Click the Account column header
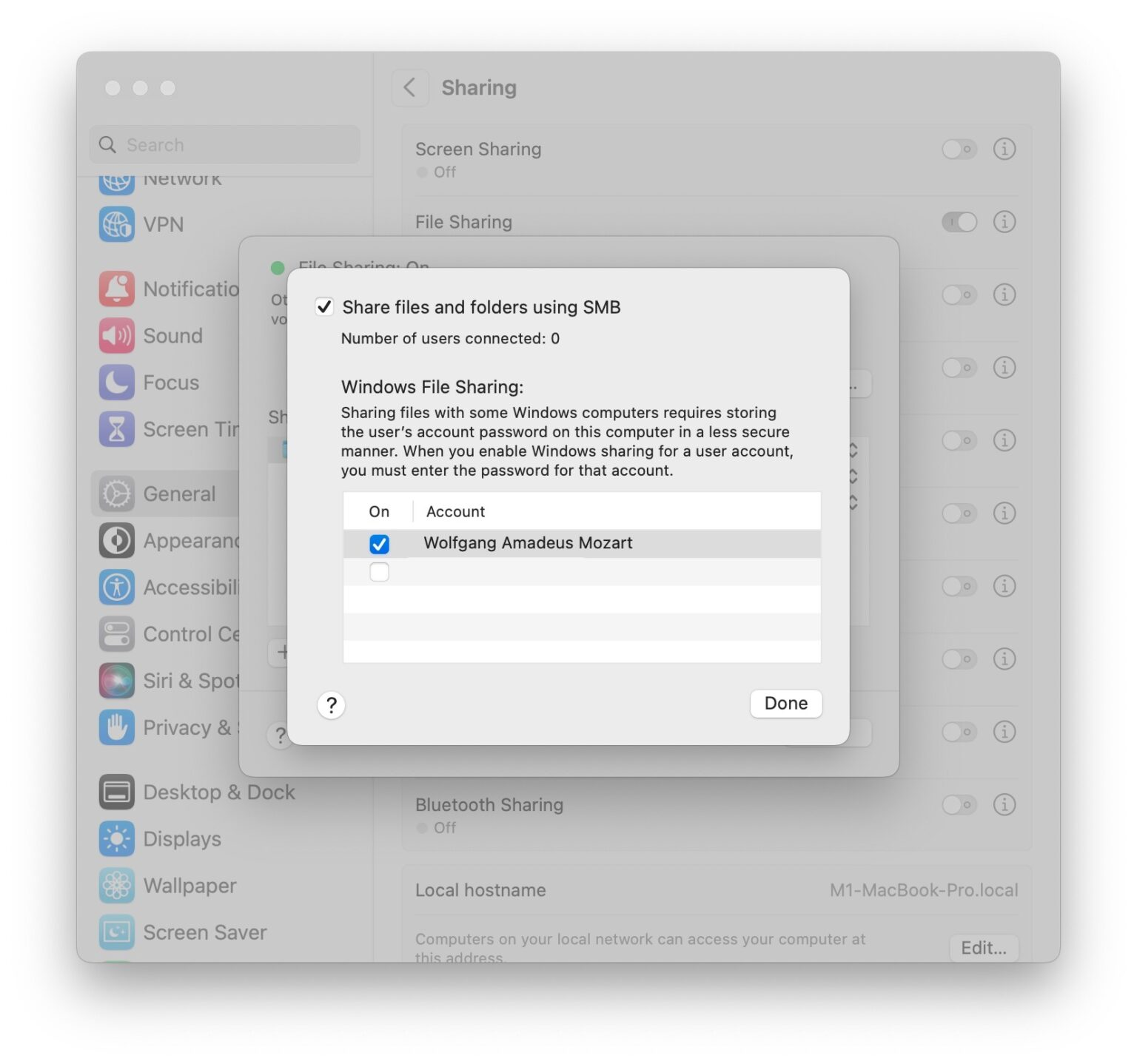The image size is (1137, 1064). [455, 511]
